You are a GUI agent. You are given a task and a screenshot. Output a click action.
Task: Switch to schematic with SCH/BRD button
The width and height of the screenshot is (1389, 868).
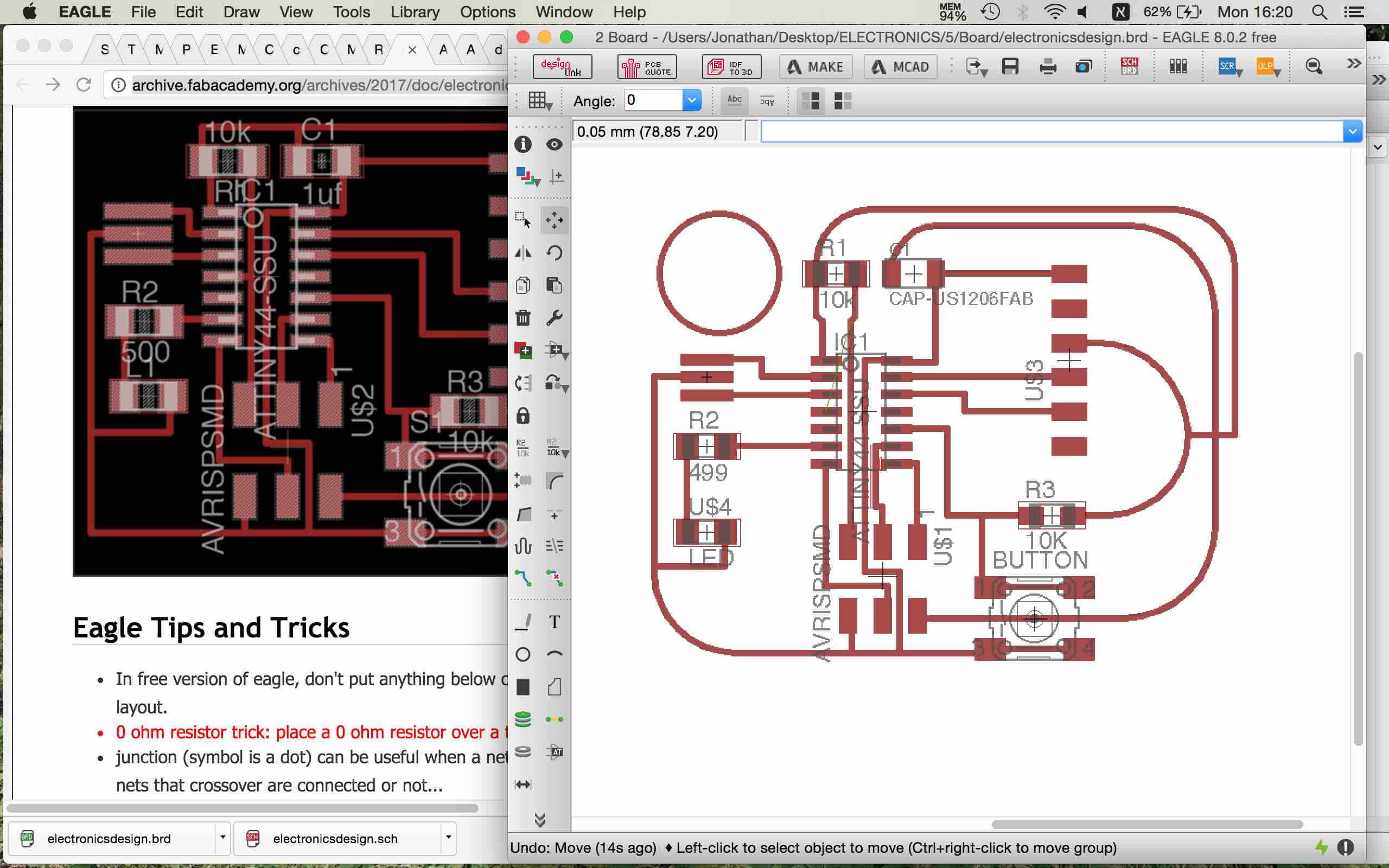coord(1129,67)
